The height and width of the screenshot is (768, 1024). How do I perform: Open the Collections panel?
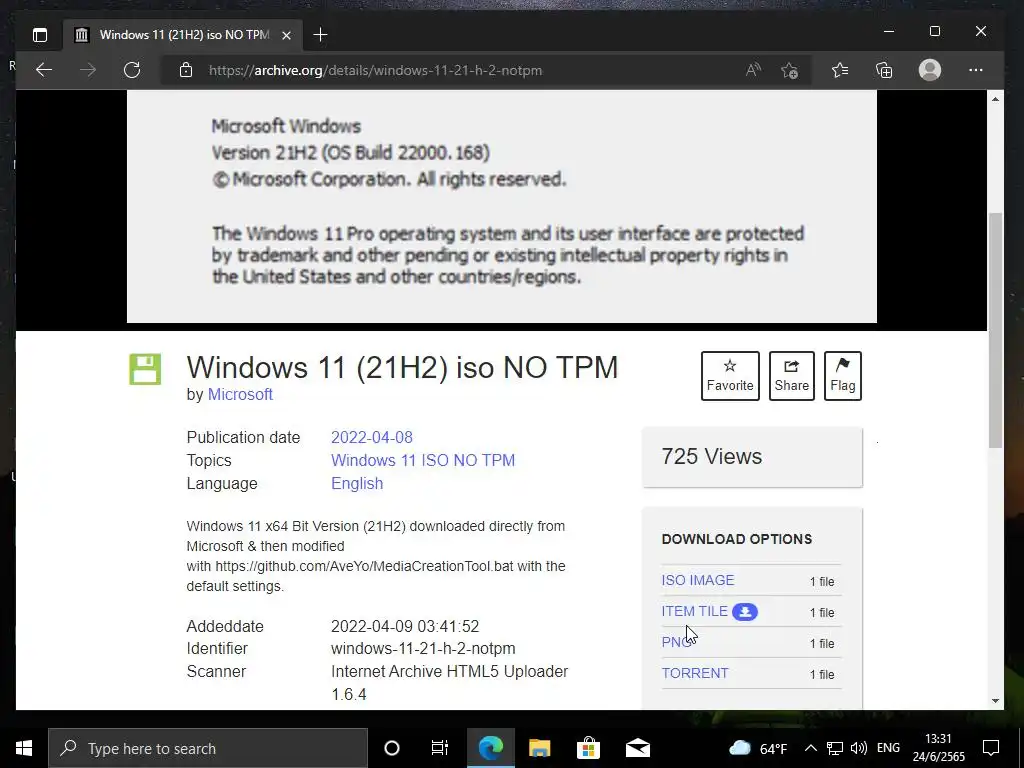[x=884, y=70]
